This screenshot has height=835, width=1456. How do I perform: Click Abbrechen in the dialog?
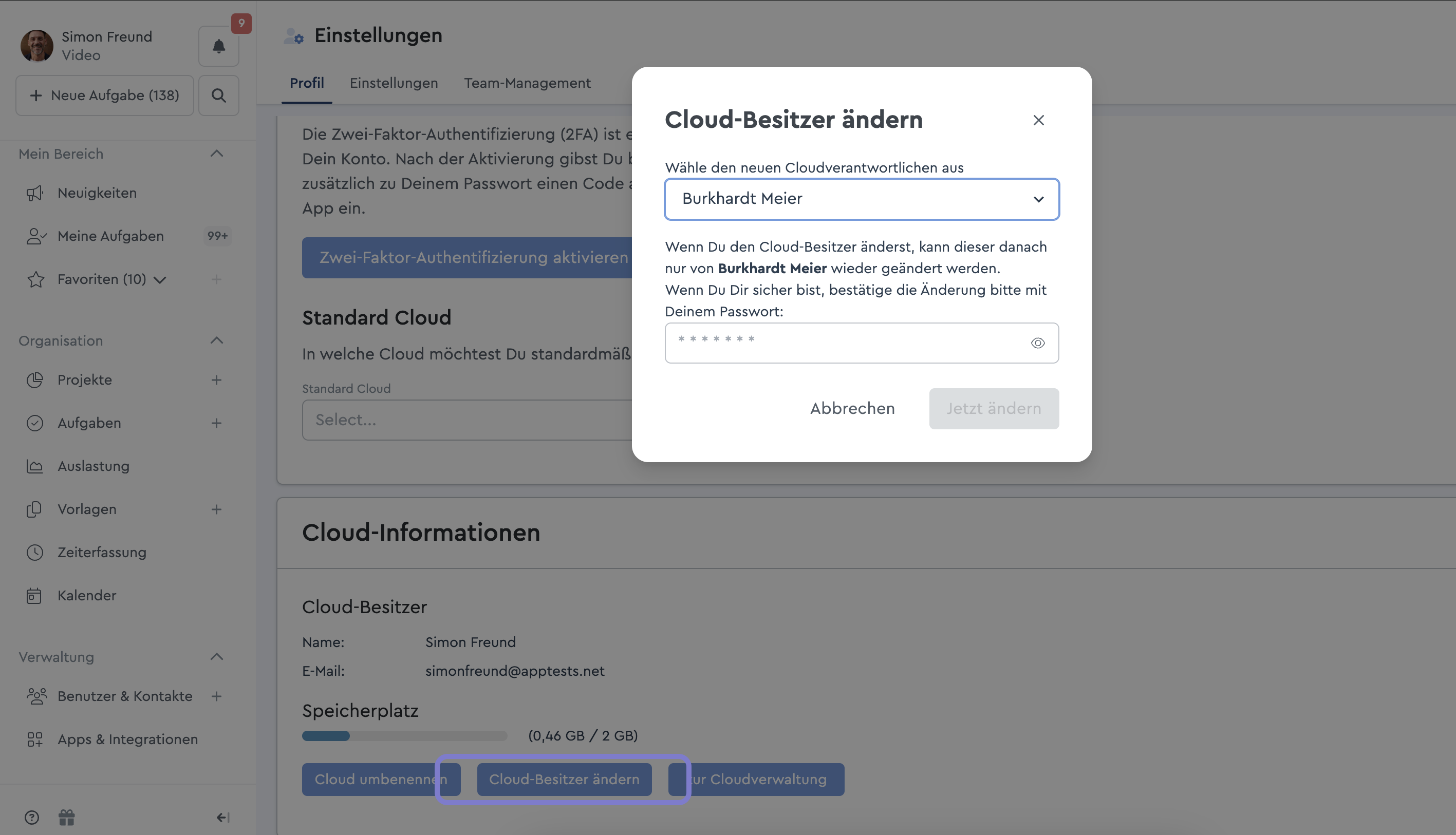(x=852, y=408)
